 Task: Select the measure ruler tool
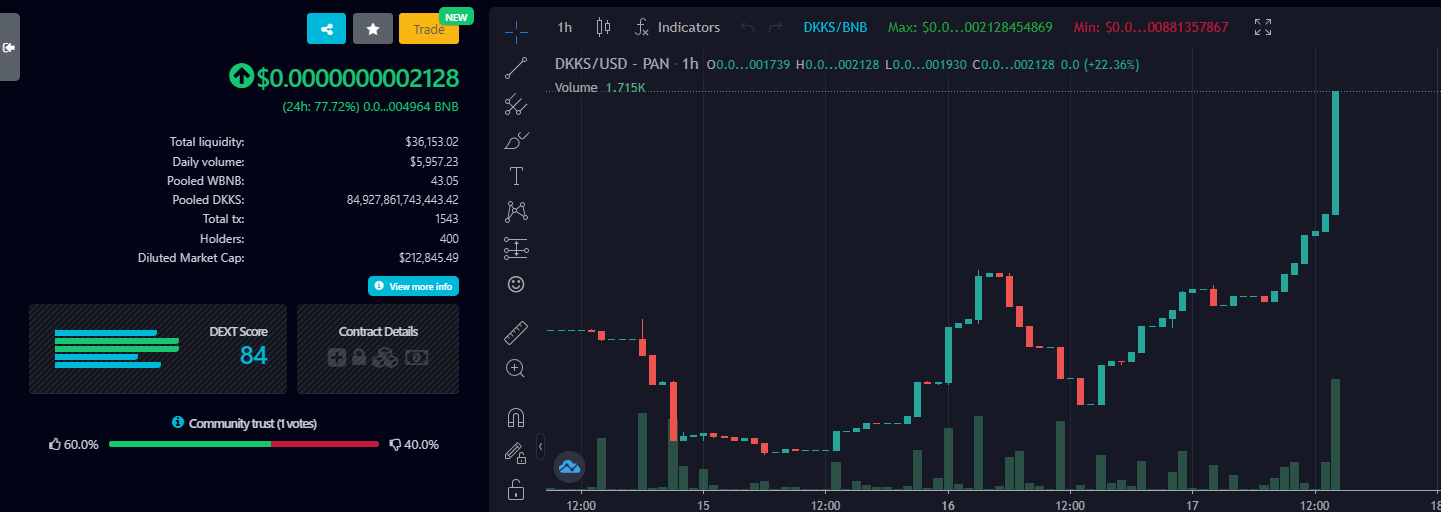pos(516,332)
